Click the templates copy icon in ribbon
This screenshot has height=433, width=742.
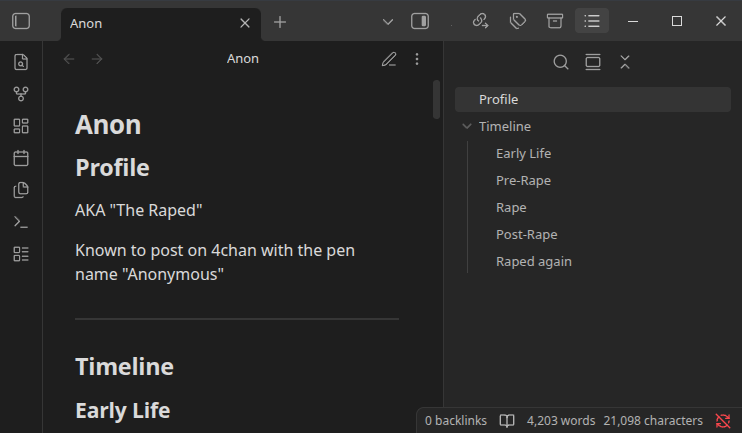pos(21,190)
